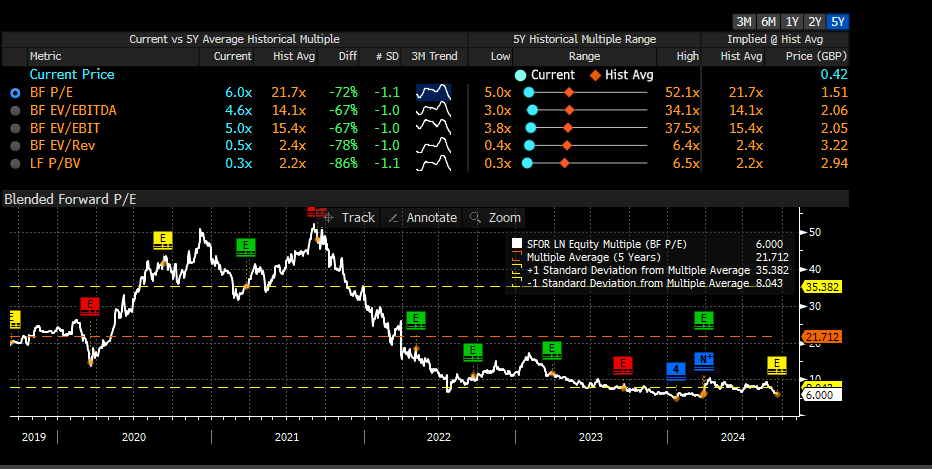This screenshot has width=932, height=469.
Task: Click the Track crosshair tool
Action: (350, 218)
